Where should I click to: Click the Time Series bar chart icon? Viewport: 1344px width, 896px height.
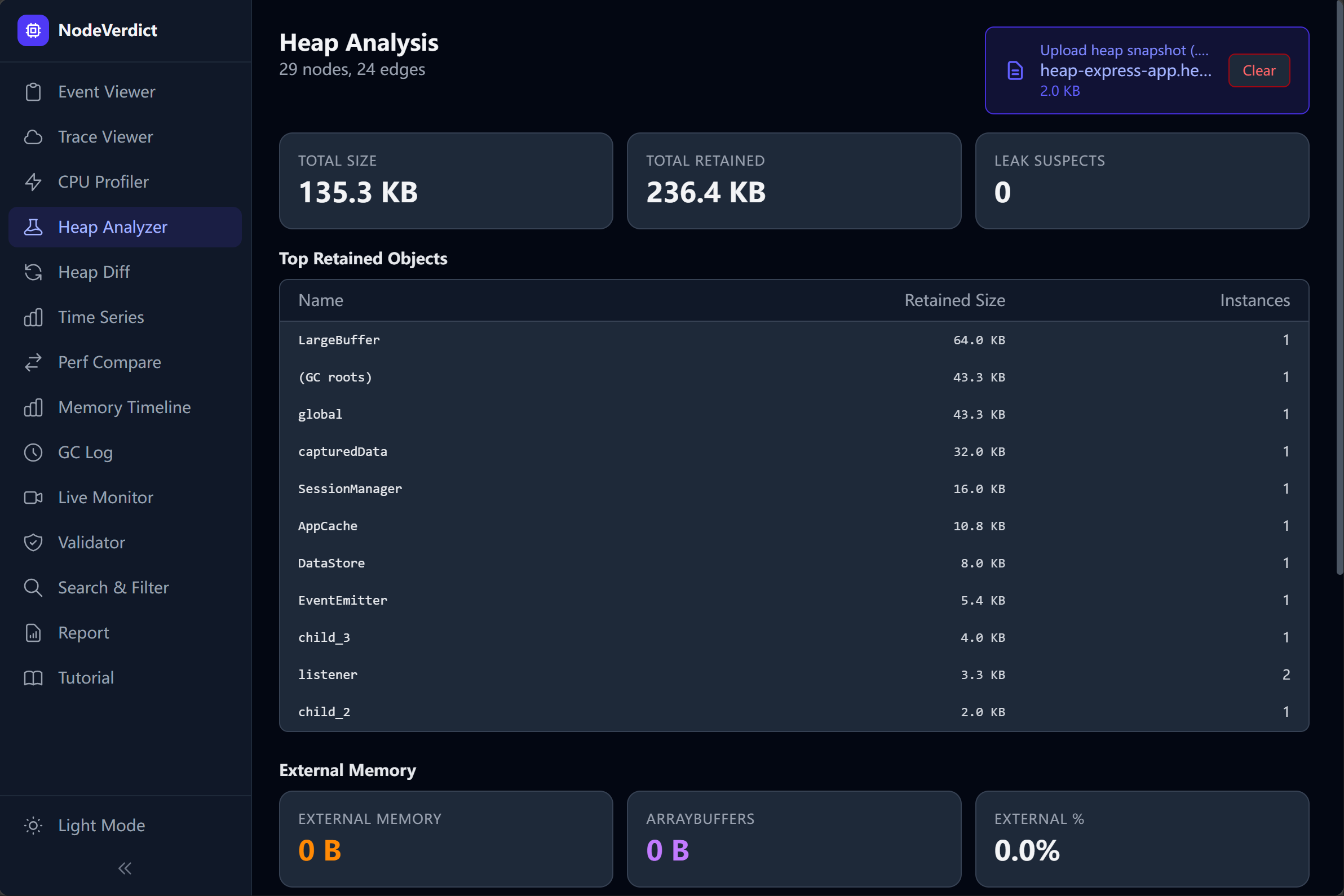[33, 317]
